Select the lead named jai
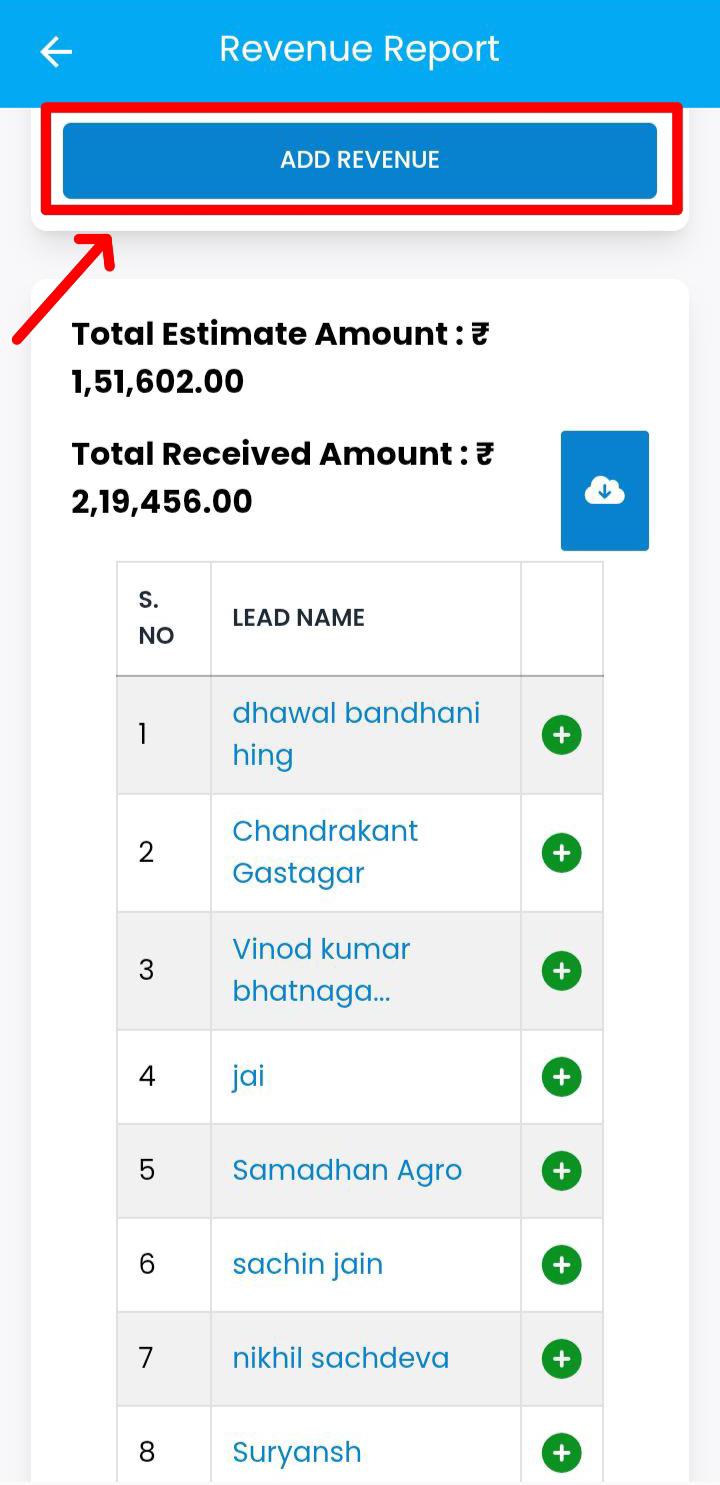Image resolution: width=720 pixels, height=1485 pixels. tap(248, 1077)
